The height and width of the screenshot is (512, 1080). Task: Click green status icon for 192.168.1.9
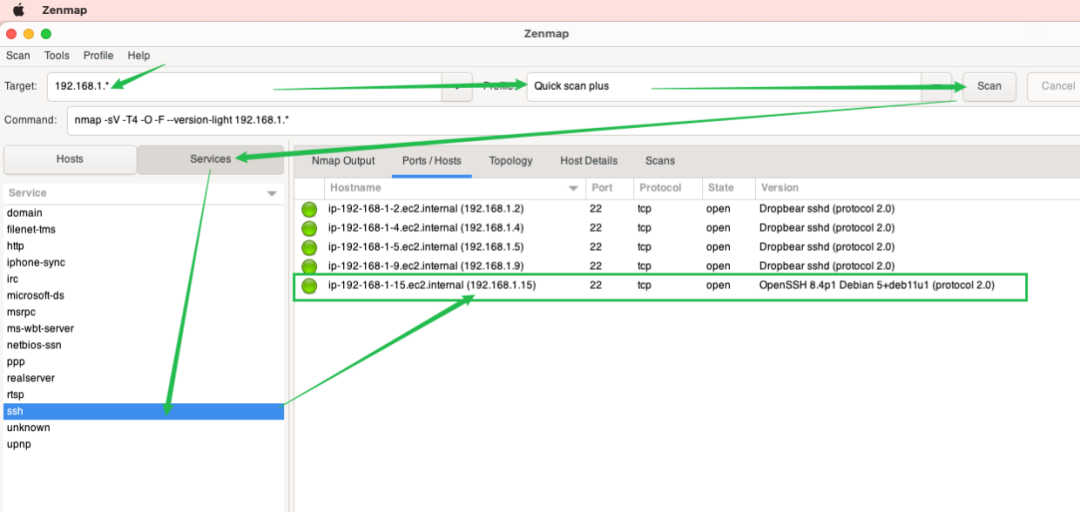pos(309,266)
